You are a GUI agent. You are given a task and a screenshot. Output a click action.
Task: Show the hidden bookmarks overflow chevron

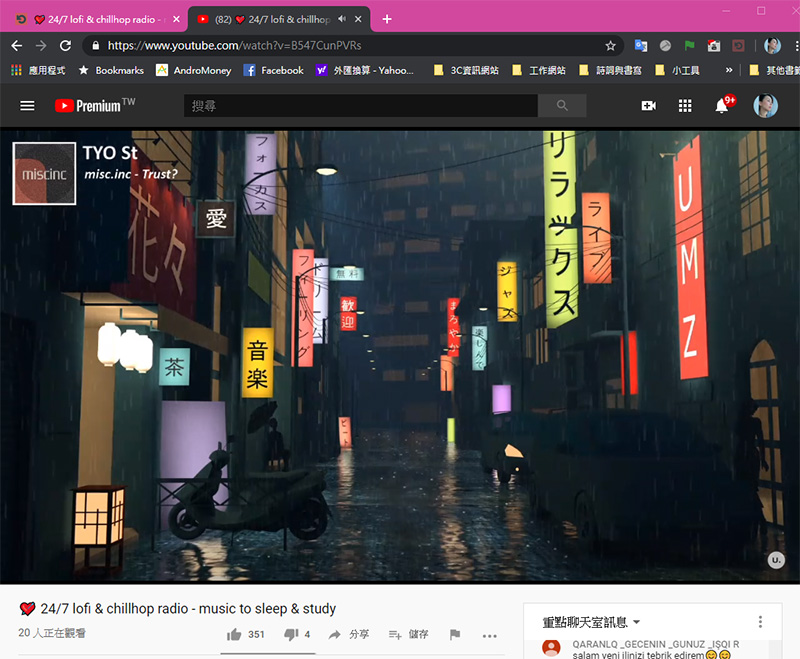729,71
